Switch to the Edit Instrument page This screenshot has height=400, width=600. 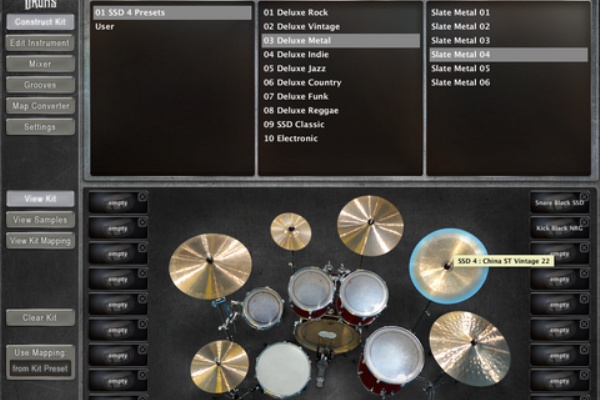(x=40, y=43)
